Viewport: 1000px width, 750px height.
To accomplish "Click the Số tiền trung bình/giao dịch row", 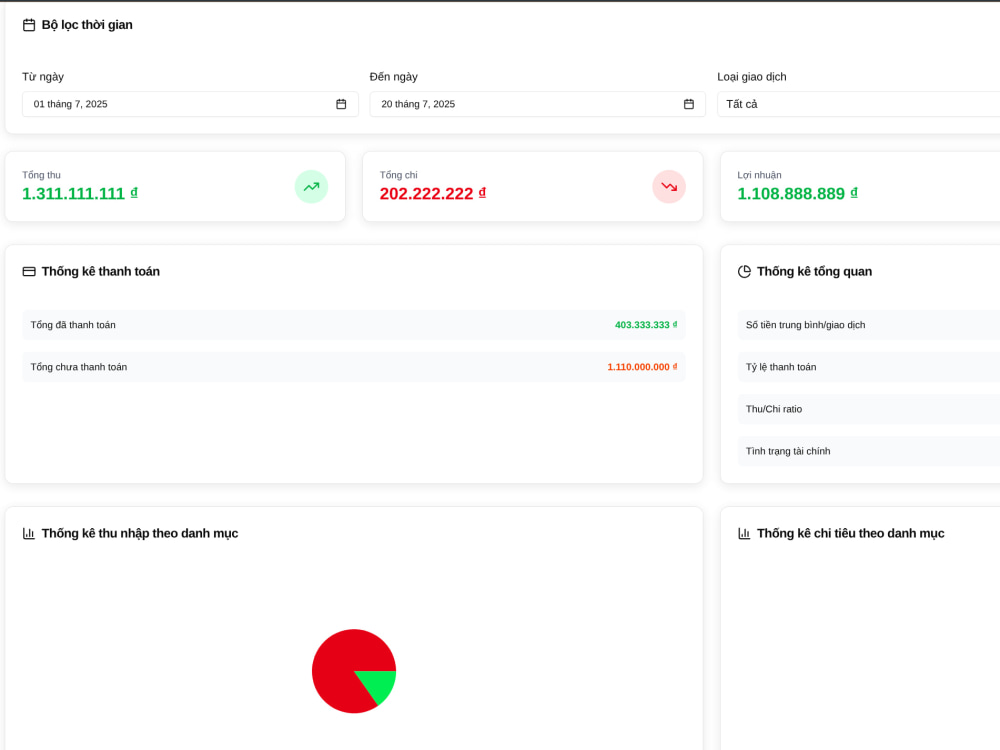I will [x=869, y=325].
